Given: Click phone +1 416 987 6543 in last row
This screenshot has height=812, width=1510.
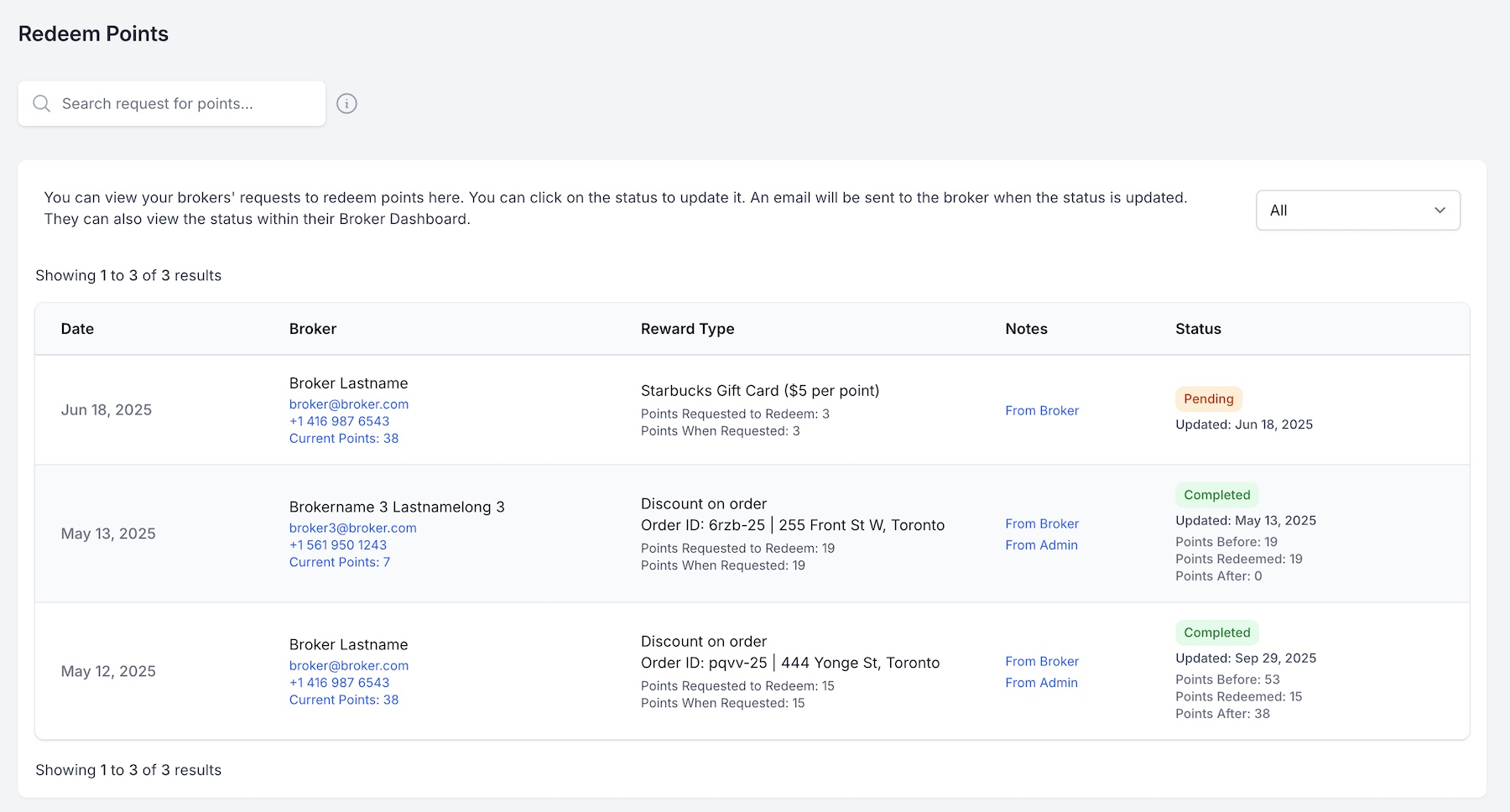Looking at the screenshot, I should tap(339, 683).
